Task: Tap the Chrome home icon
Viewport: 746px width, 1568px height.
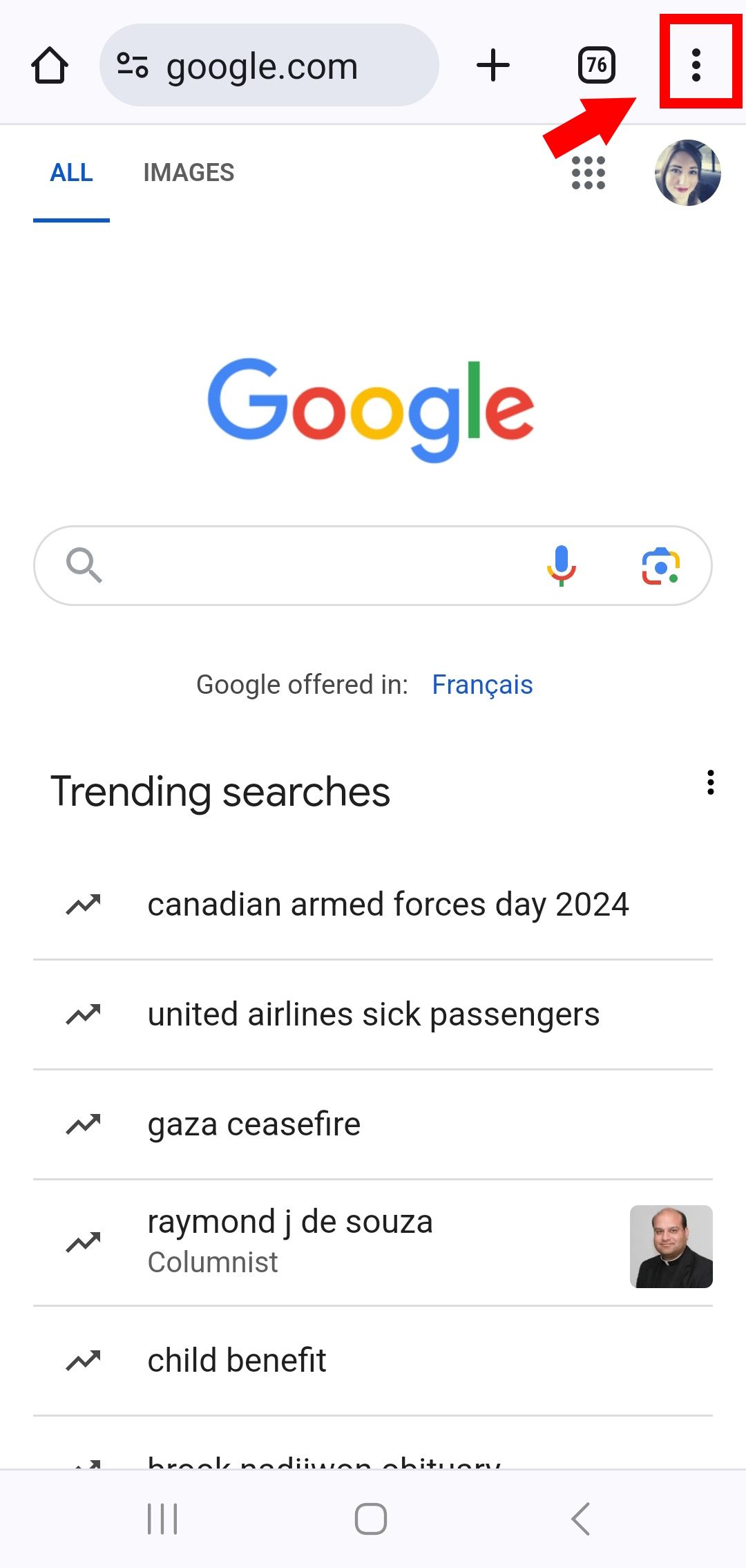Action: (50, 66)
